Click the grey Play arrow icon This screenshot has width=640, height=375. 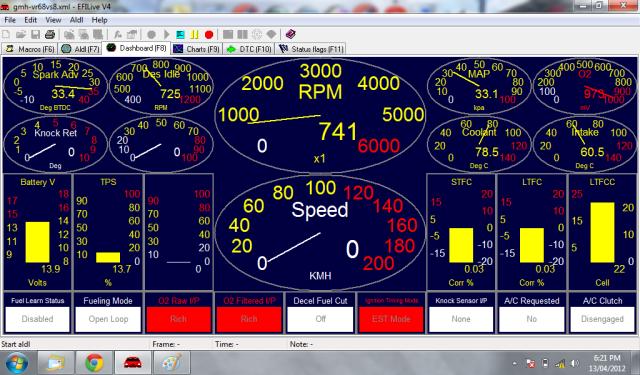[x=167, y=35]
